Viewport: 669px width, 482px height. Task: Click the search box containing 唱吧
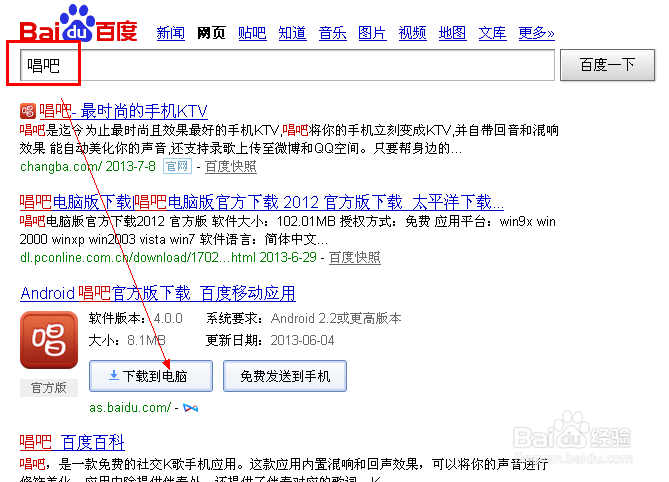(287, 65)
